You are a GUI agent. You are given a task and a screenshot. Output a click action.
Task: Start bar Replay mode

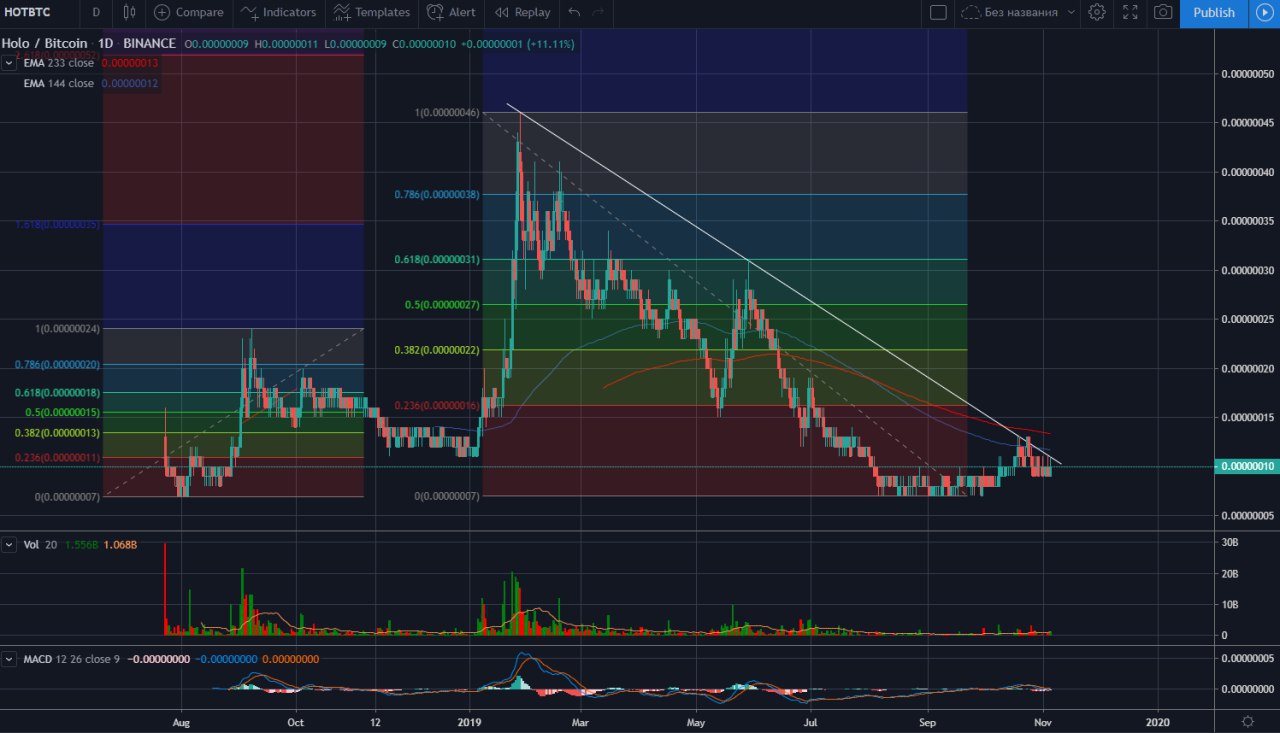tap(523, 13)
